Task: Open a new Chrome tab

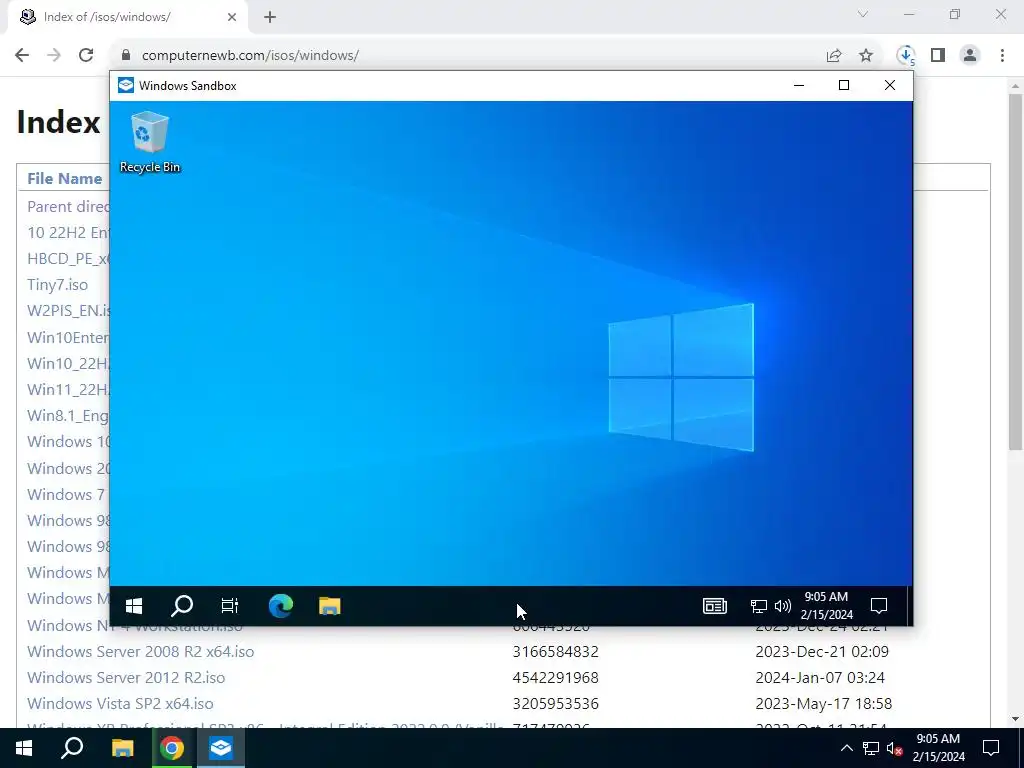Action: pyautogui.click(x=270, y=17)
